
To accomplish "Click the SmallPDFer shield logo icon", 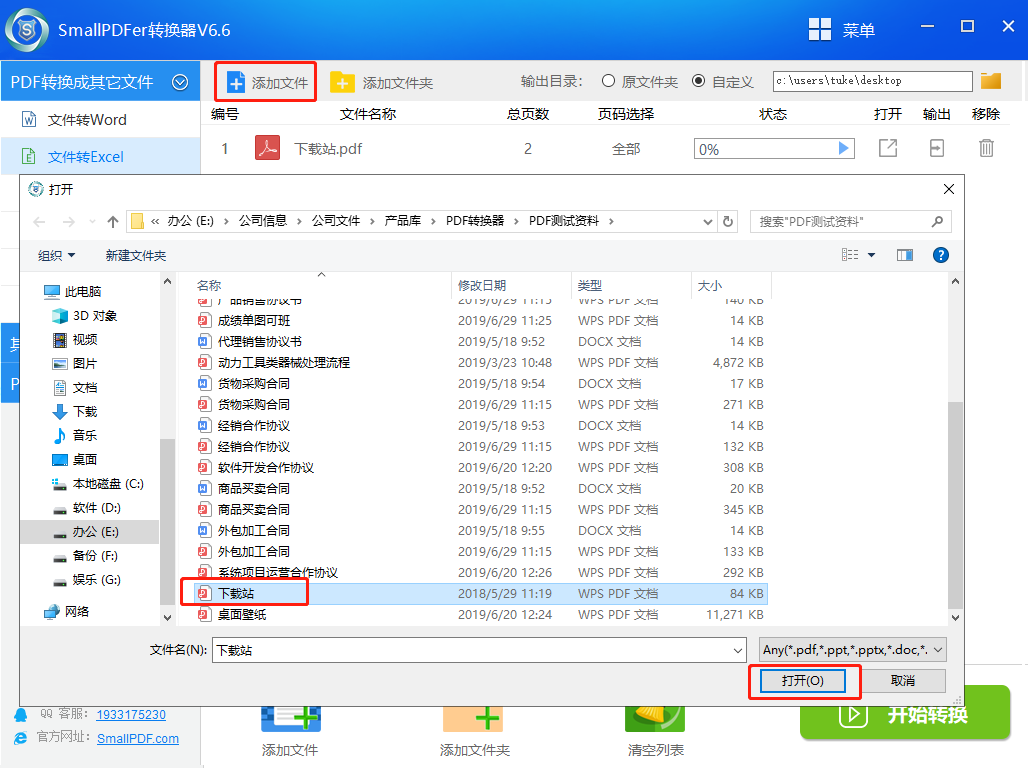I will tap(27, 30).
